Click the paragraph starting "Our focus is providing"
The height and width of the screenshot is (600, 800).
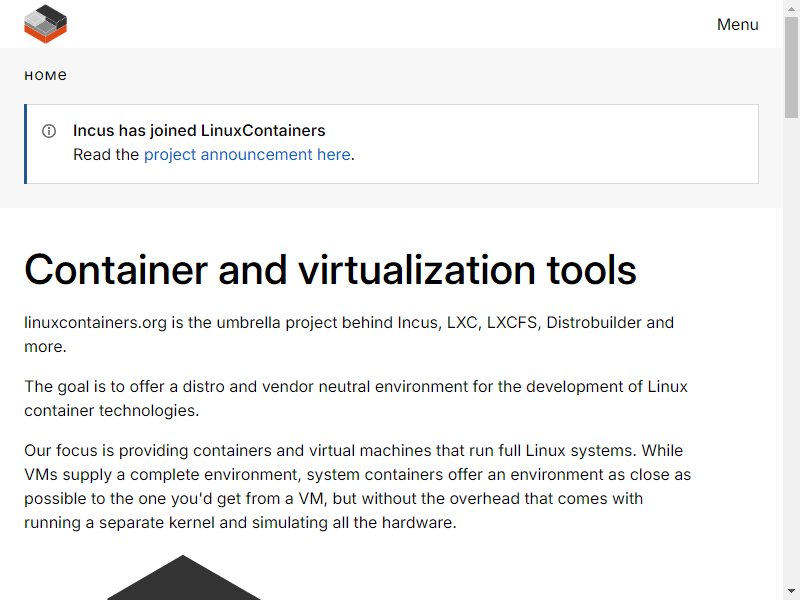point(357,486)
